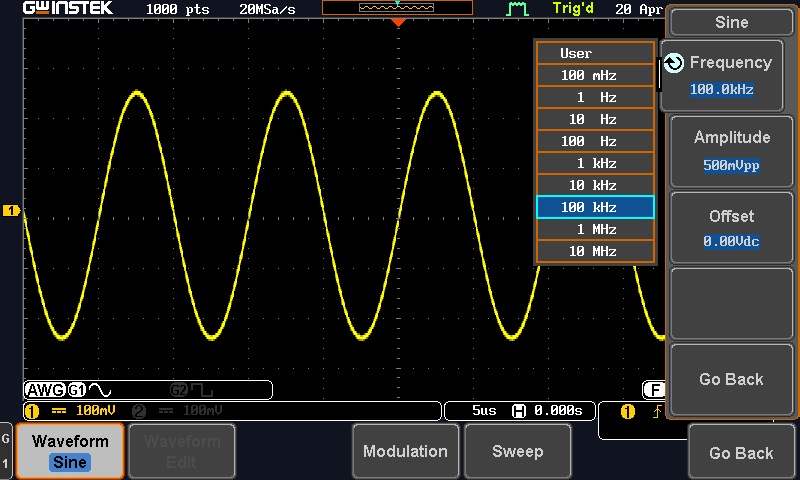800x480 pixels.
Task: Choose 10 Hz in the frequency list
Action: (595, 119)
